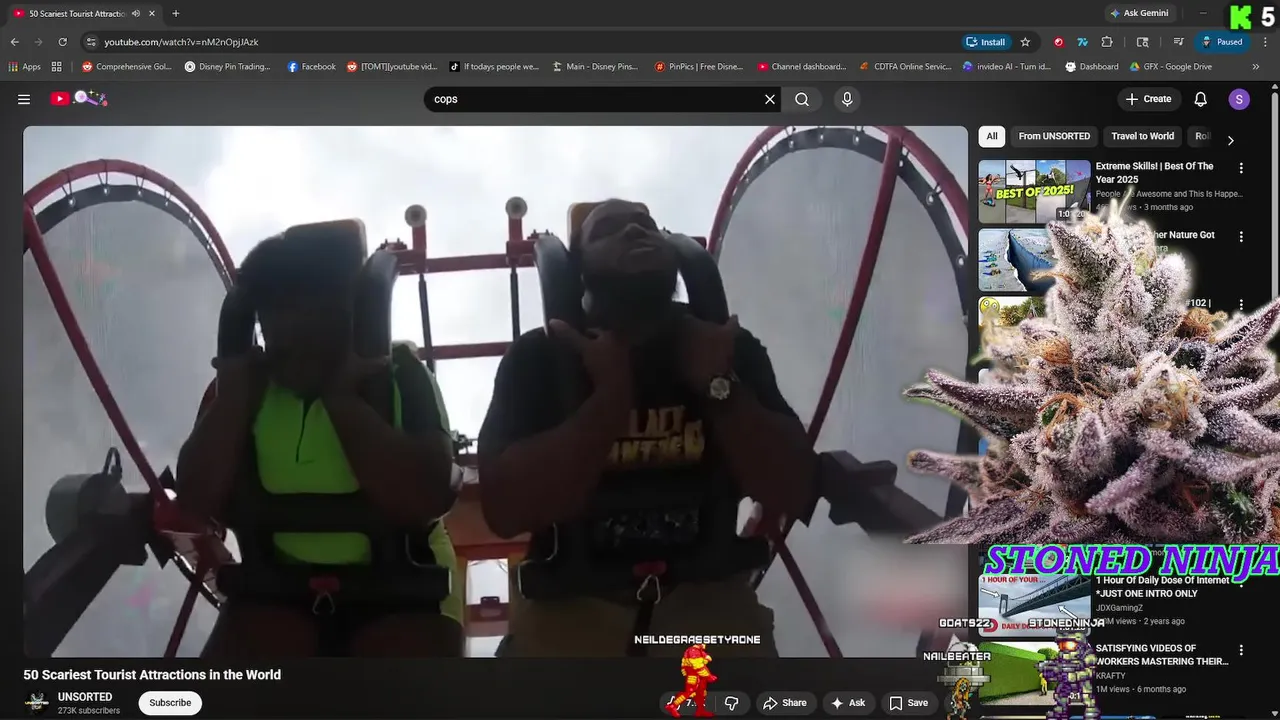Run search with the magnifier button

(x=802, y=99)
